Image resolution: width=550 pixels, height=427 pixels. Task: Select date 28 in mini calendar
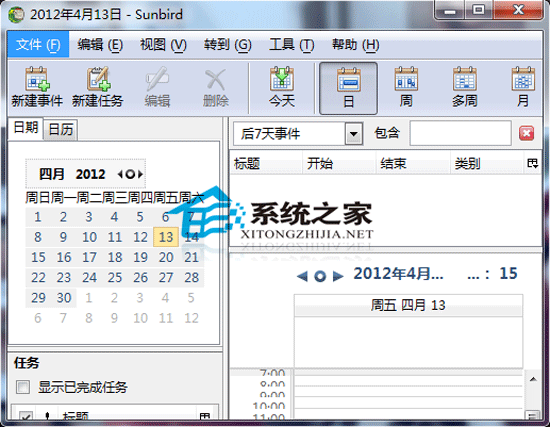click(192, 278)
